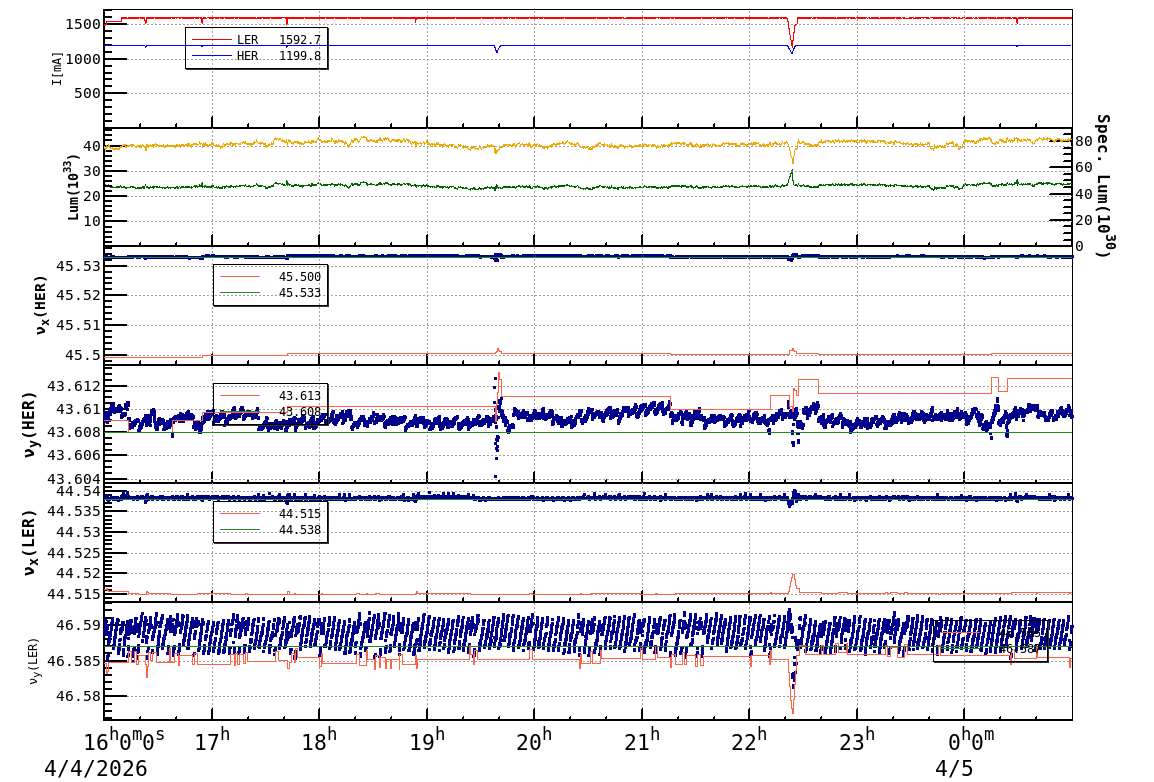
Task: Click the 44.525 axis tick label
Action: click(74, 552)
